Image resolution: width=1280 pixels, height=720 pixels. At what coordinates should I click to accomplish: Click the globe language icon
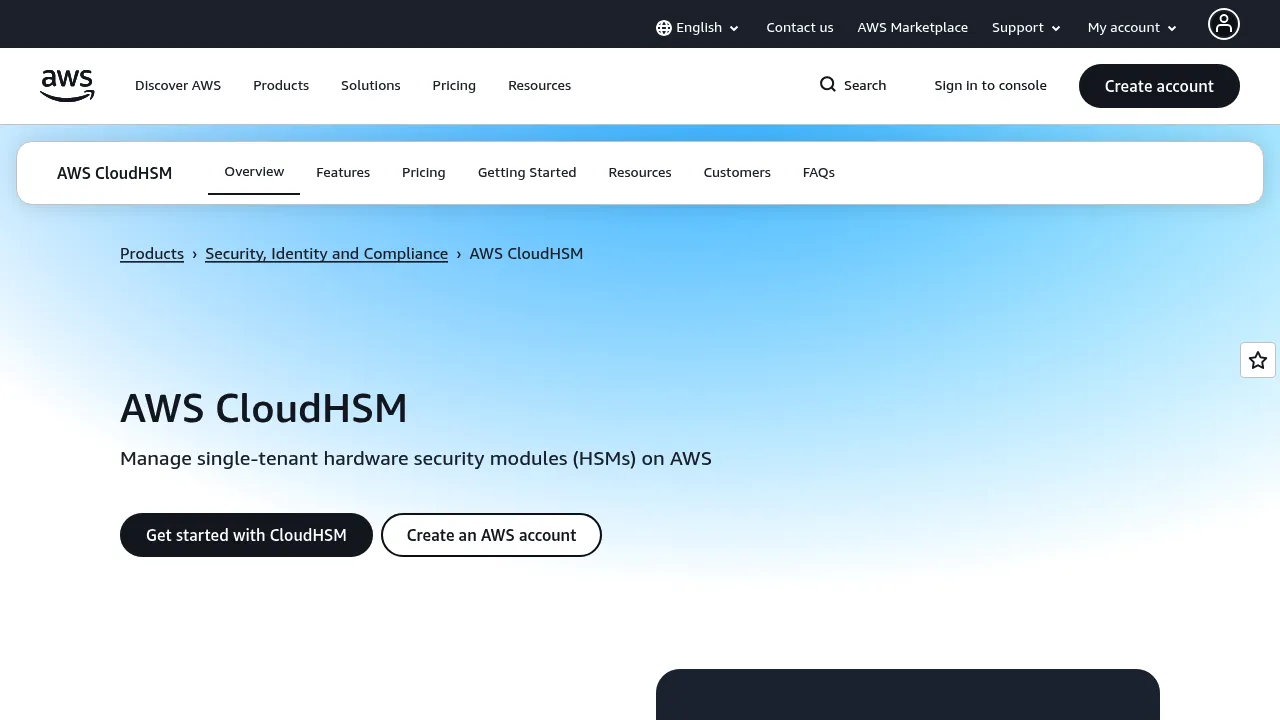pyautogui.click(x=664, y=28)
